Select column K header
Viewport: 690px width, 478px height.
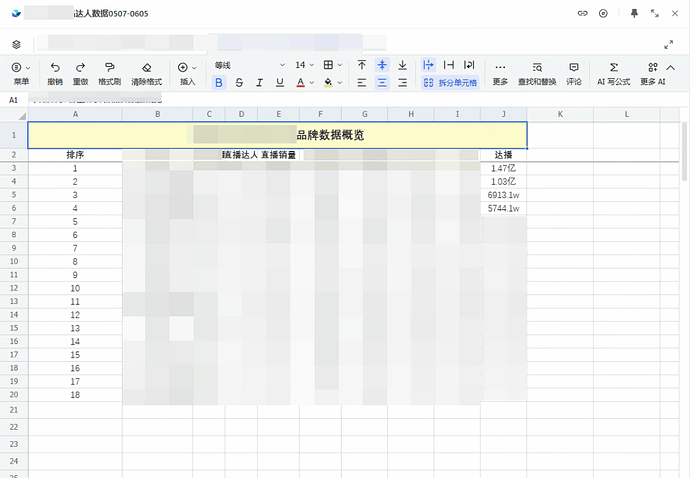(x=560, y=114)
